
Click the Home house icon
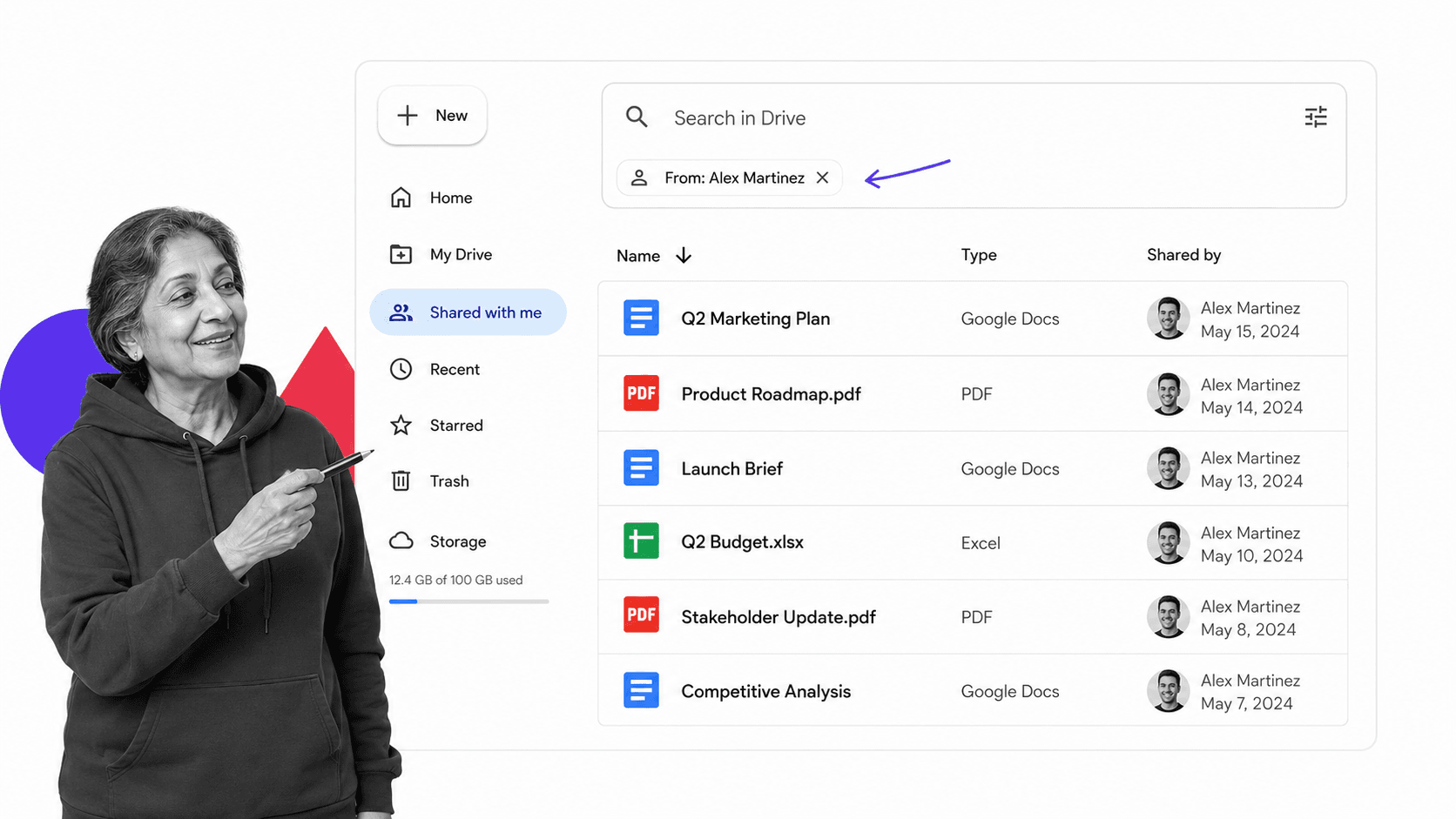click(401, 198)
